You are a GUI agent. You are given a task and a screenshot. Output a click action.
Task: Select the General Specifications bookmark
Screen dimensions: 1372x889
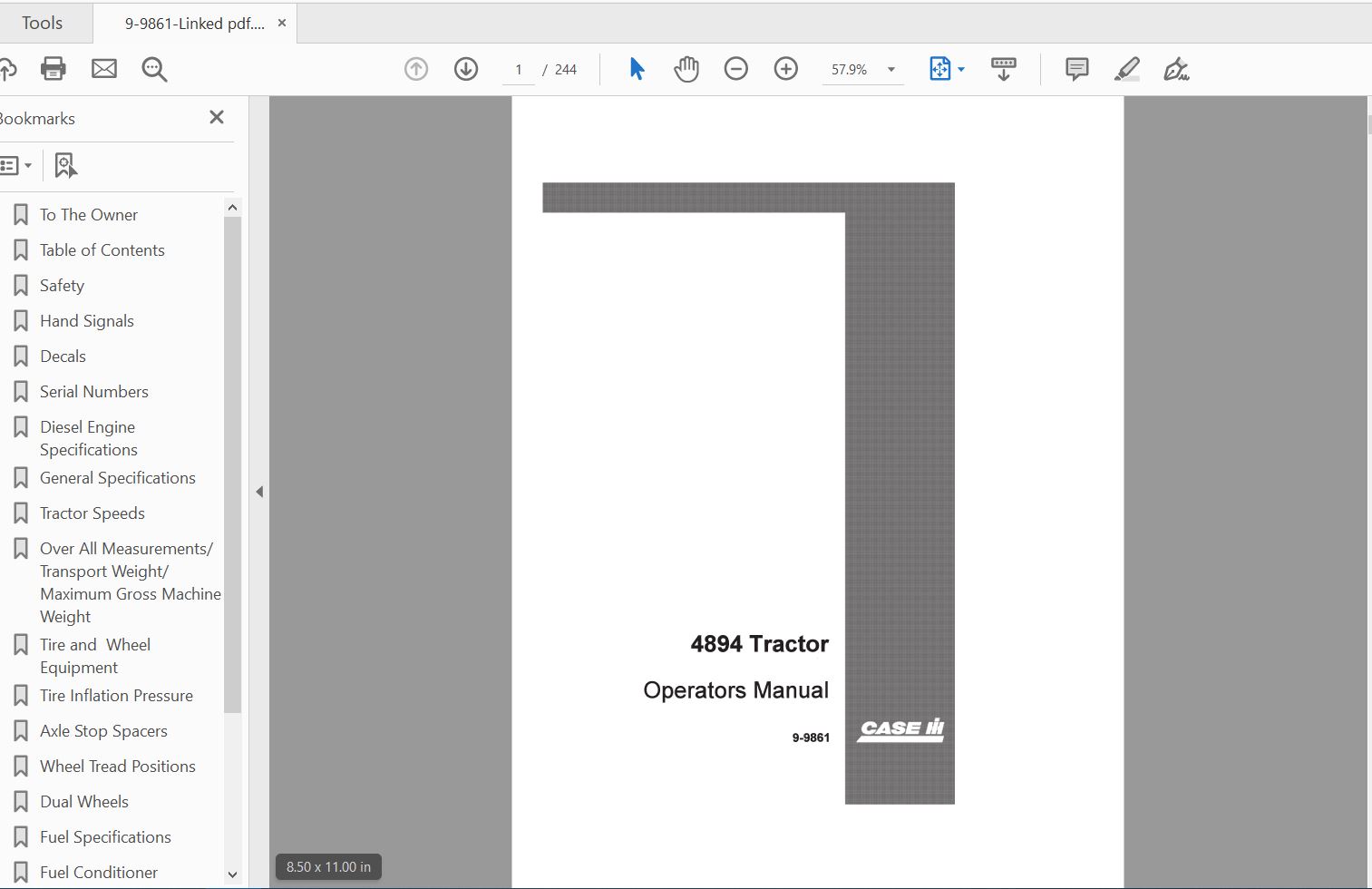[118, 478]
